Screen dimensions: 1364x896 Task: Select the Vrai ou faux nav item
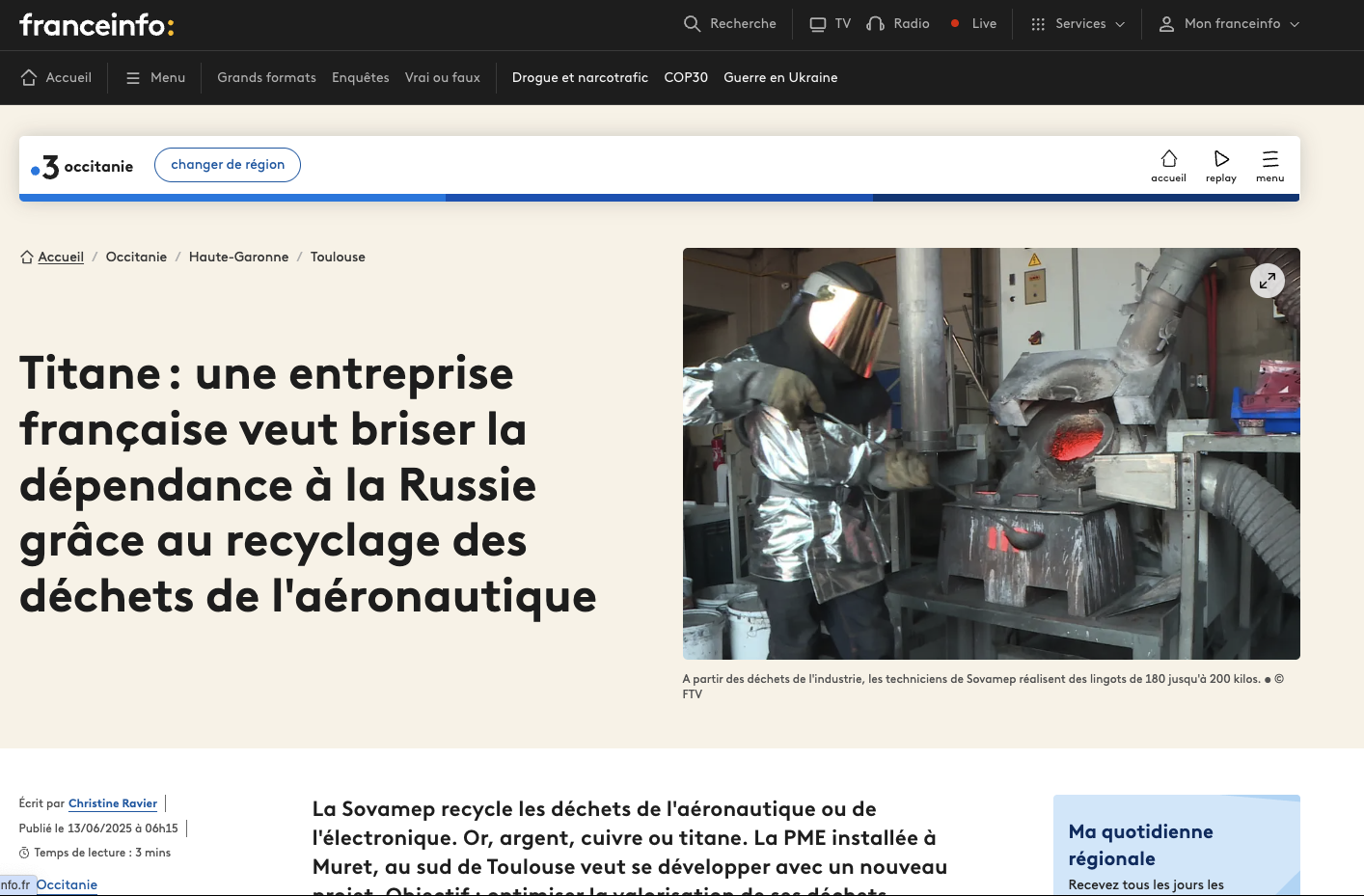(442, 77)
